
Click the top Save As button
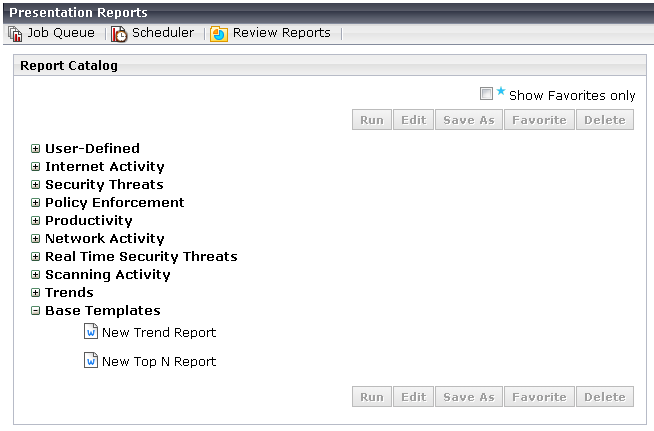(x=469, y=120)
